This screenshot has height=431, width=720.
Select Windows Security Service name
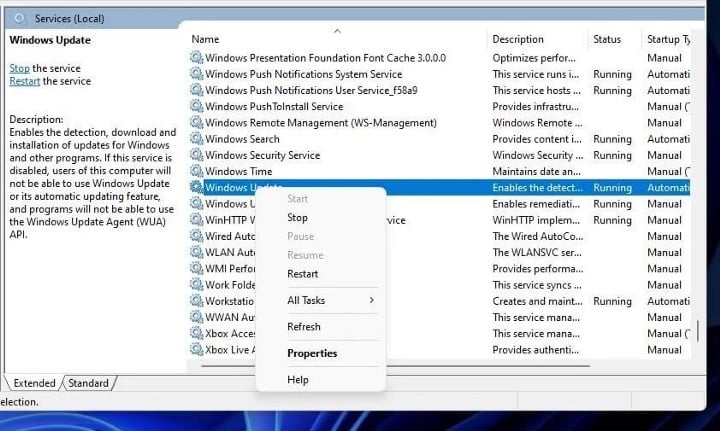[262, 155]
